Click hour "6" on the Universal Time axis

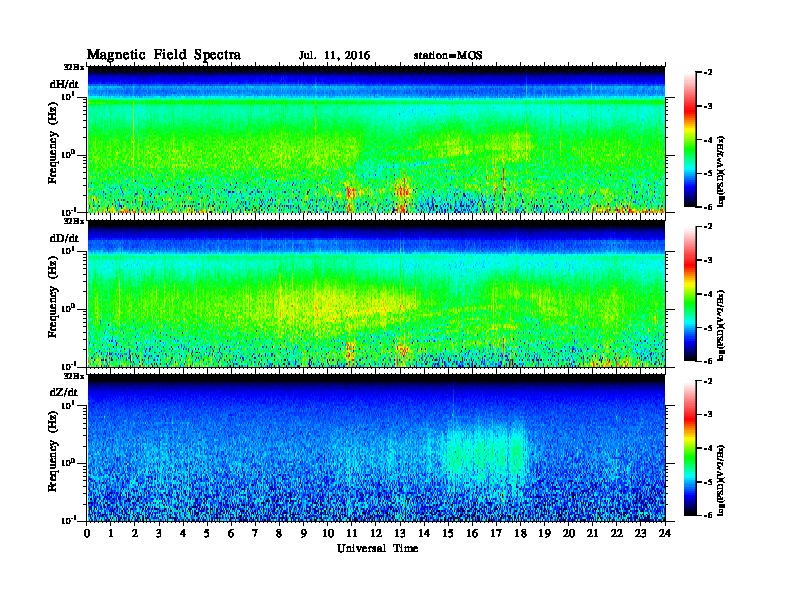point(231,534)
